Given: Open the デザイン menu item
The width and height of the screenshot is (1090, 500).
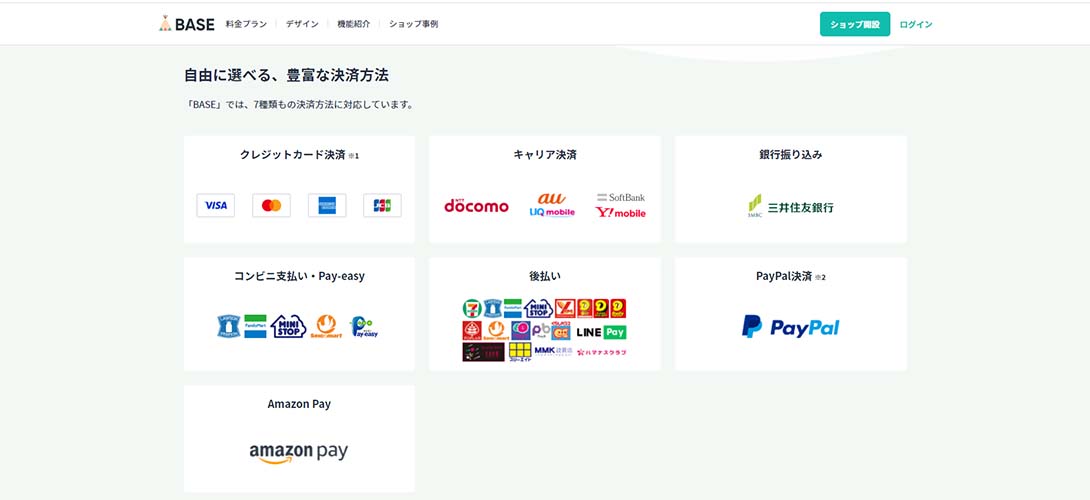Looking at the screenshot, I should pyautogui.click(x=302, y=24).
